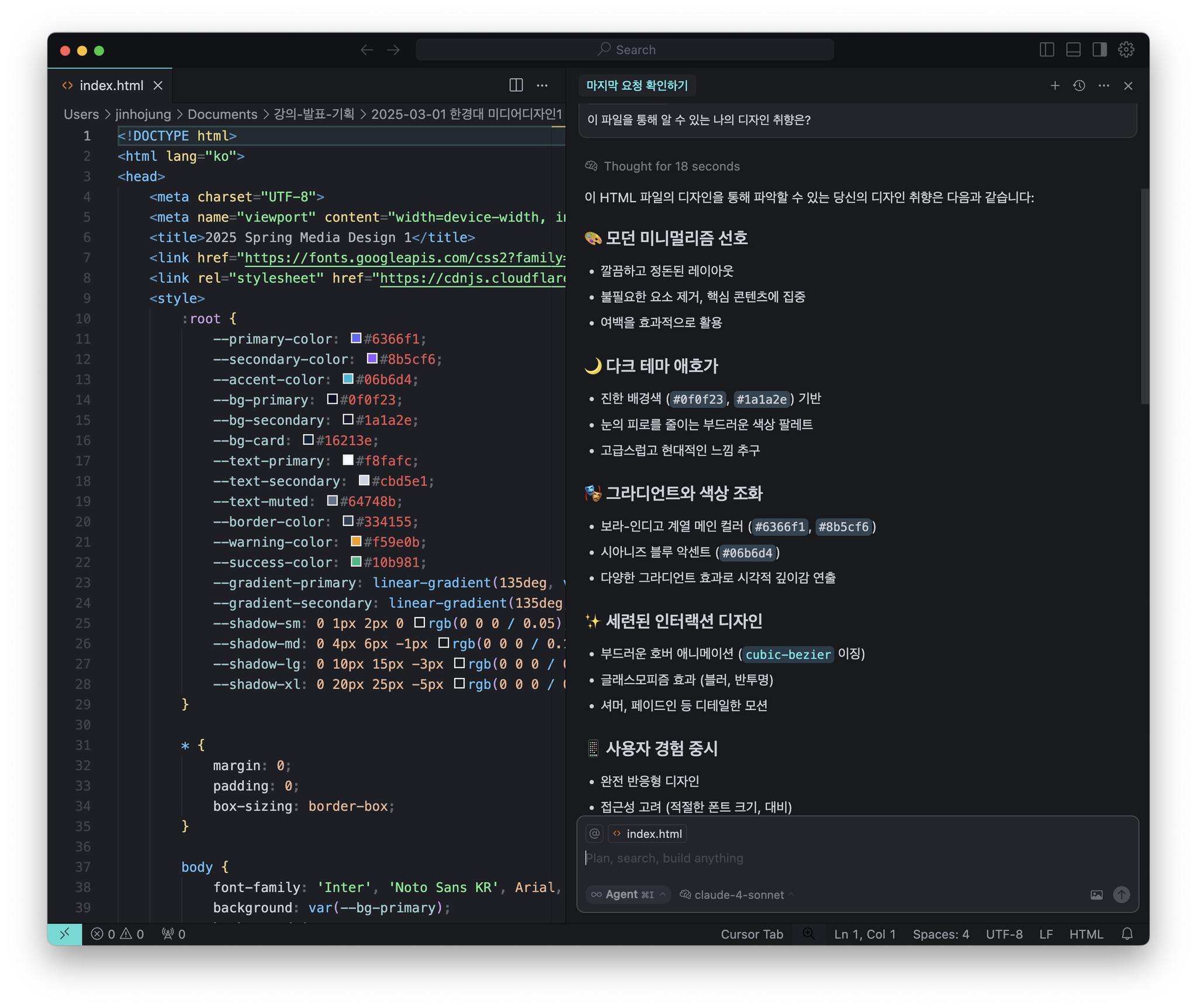Send the message with the arrow button
Screen dimensions: 1197x1008
pyautogui.click(x=1122, y=895)
